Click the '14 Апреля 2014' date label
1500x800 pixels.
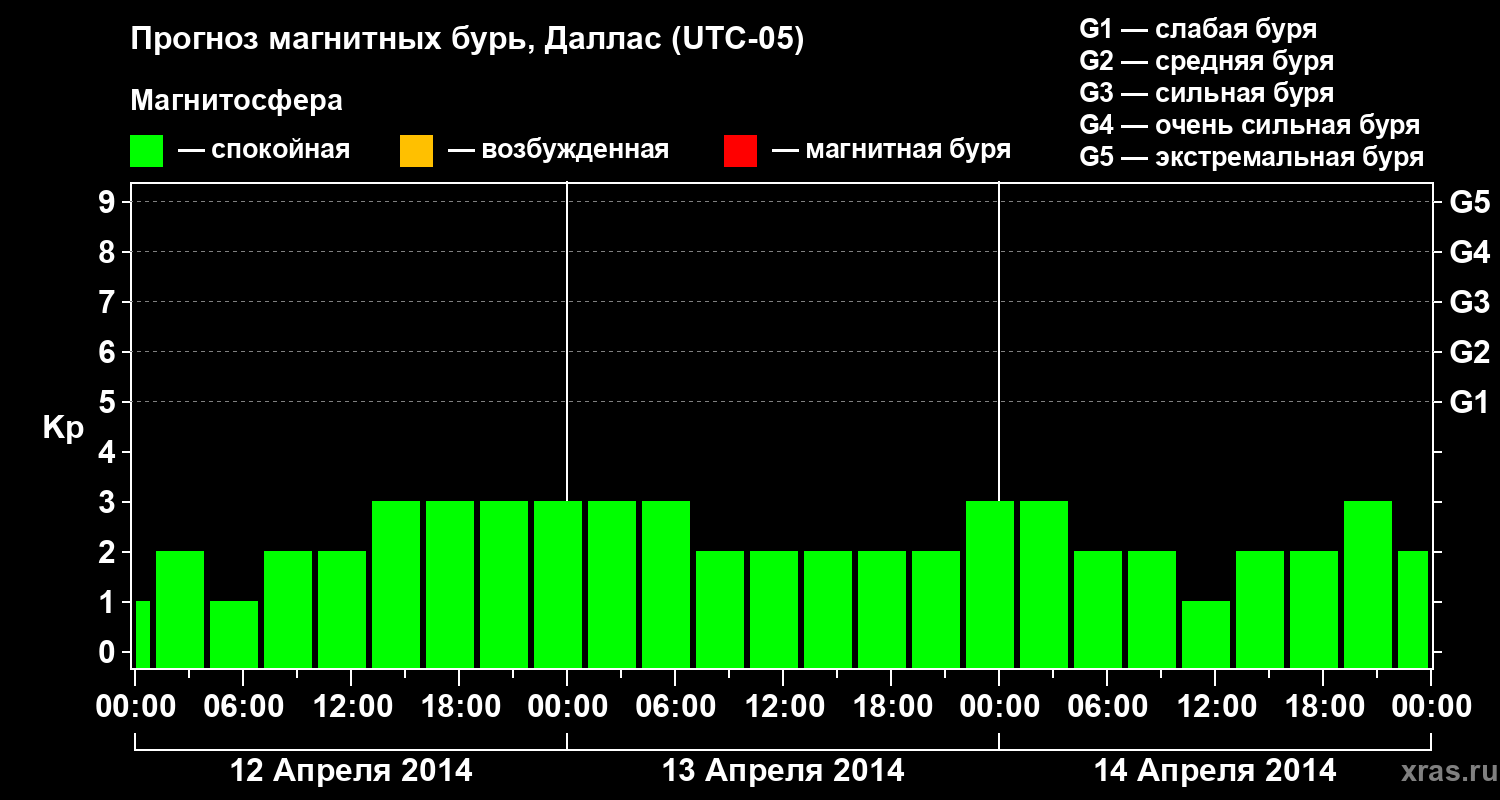[x=1215, y=770]
